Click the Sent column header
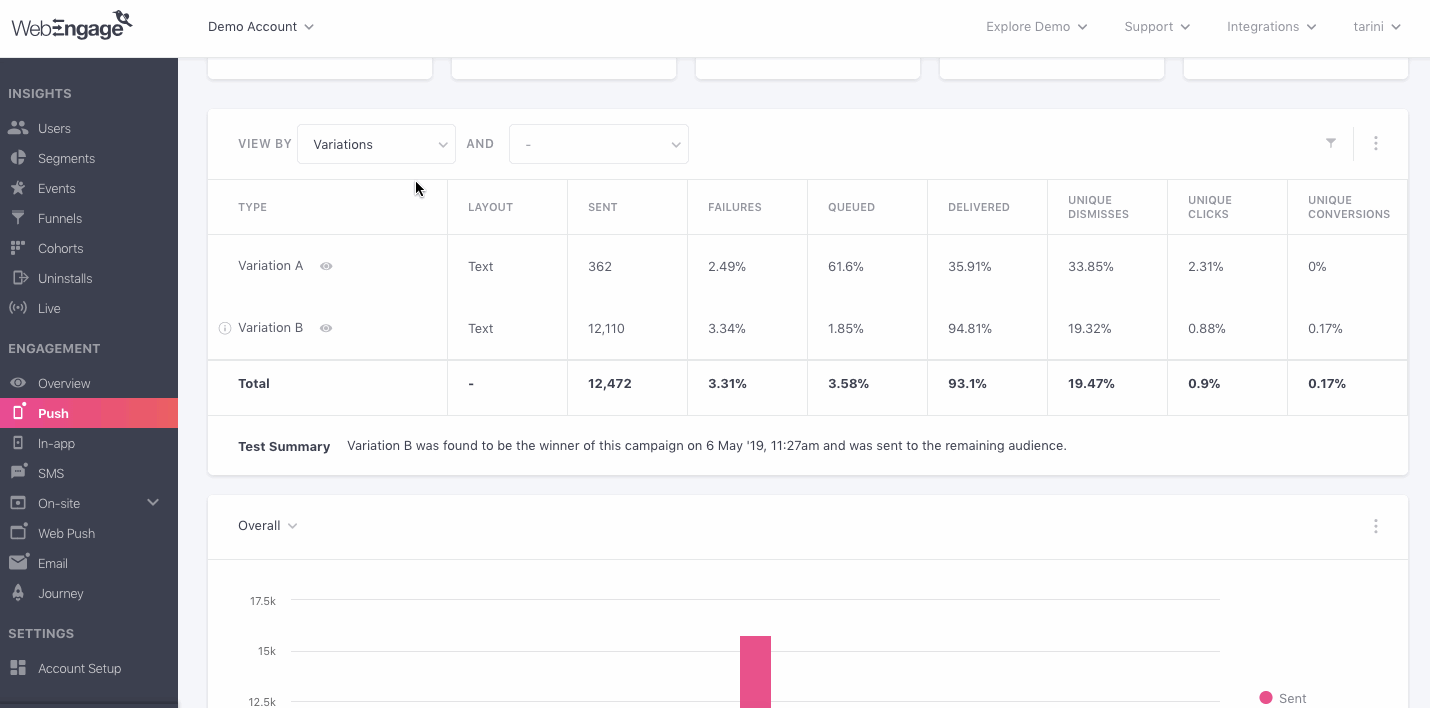This screenshot has height=708, width=1430. tap(603, 207)
